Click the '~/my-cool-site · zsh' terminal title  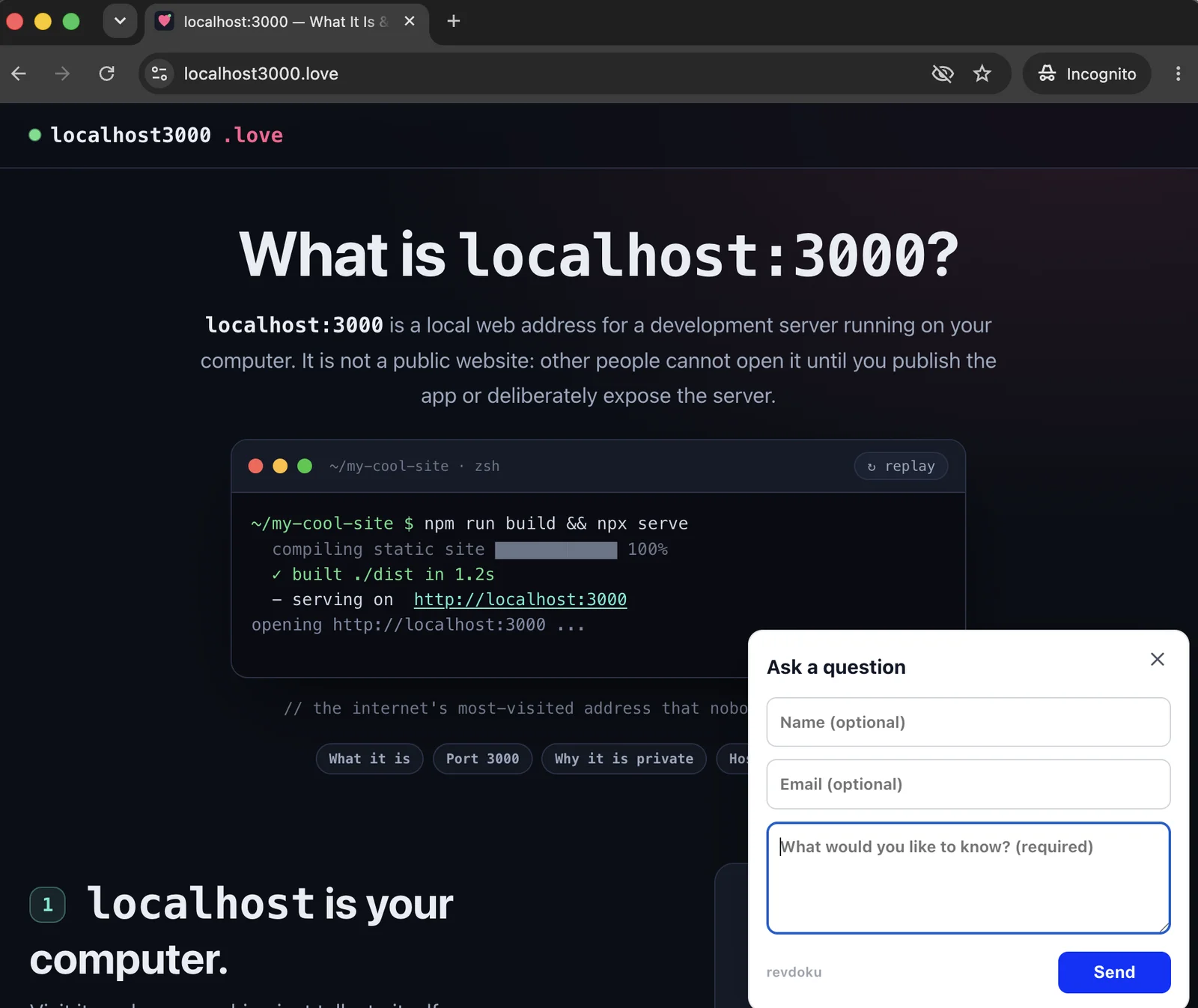pos(414,466)
